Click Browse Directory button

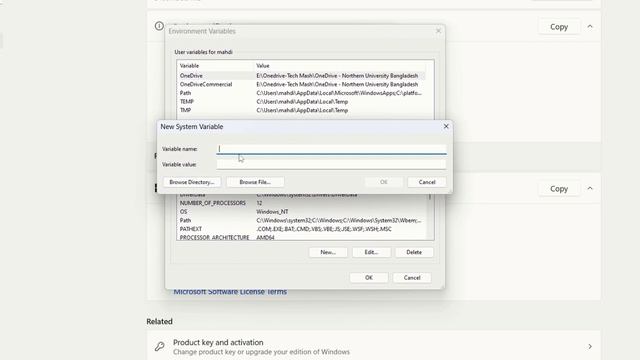coord(192,182)
